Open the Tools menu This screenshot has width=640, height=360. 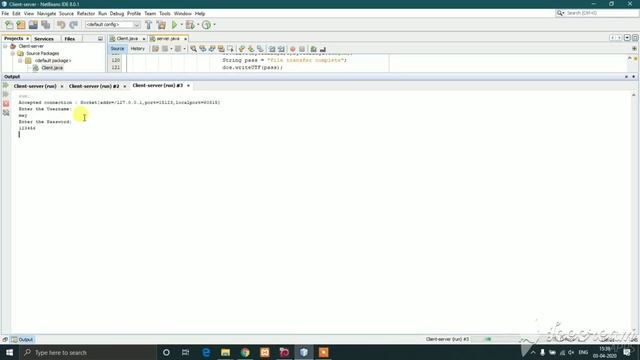click(x=165, y=13)
